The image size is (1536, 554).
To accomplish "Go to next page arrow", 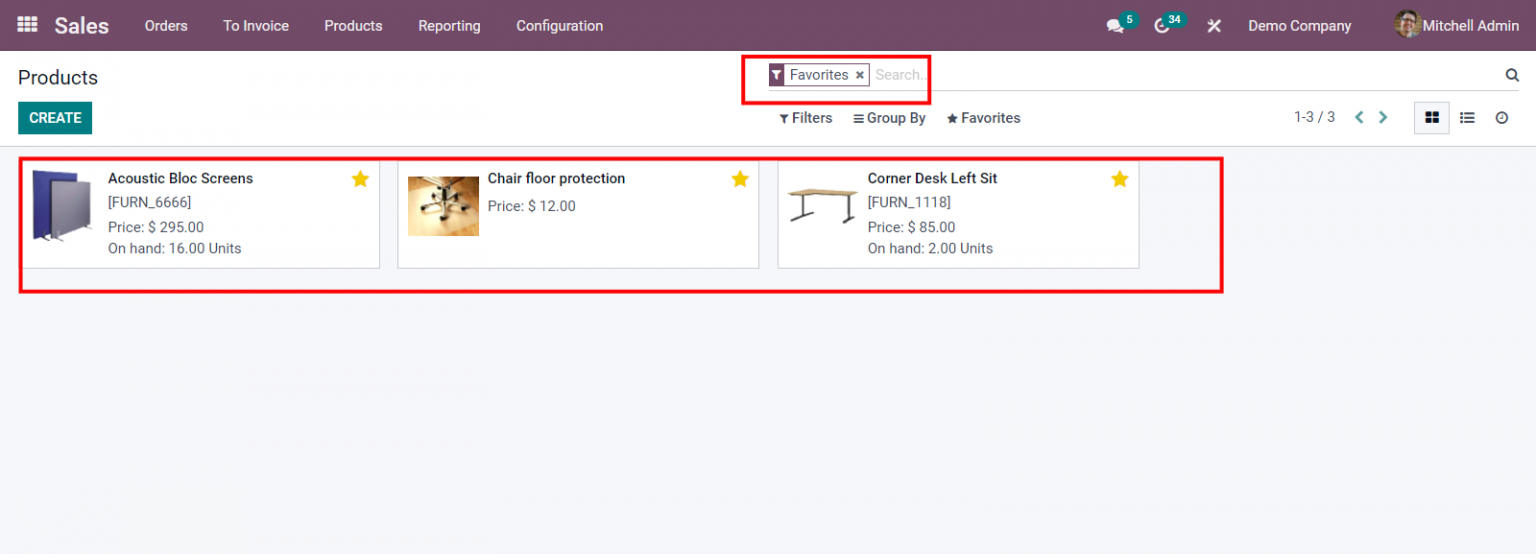I will pos(1383,118).
